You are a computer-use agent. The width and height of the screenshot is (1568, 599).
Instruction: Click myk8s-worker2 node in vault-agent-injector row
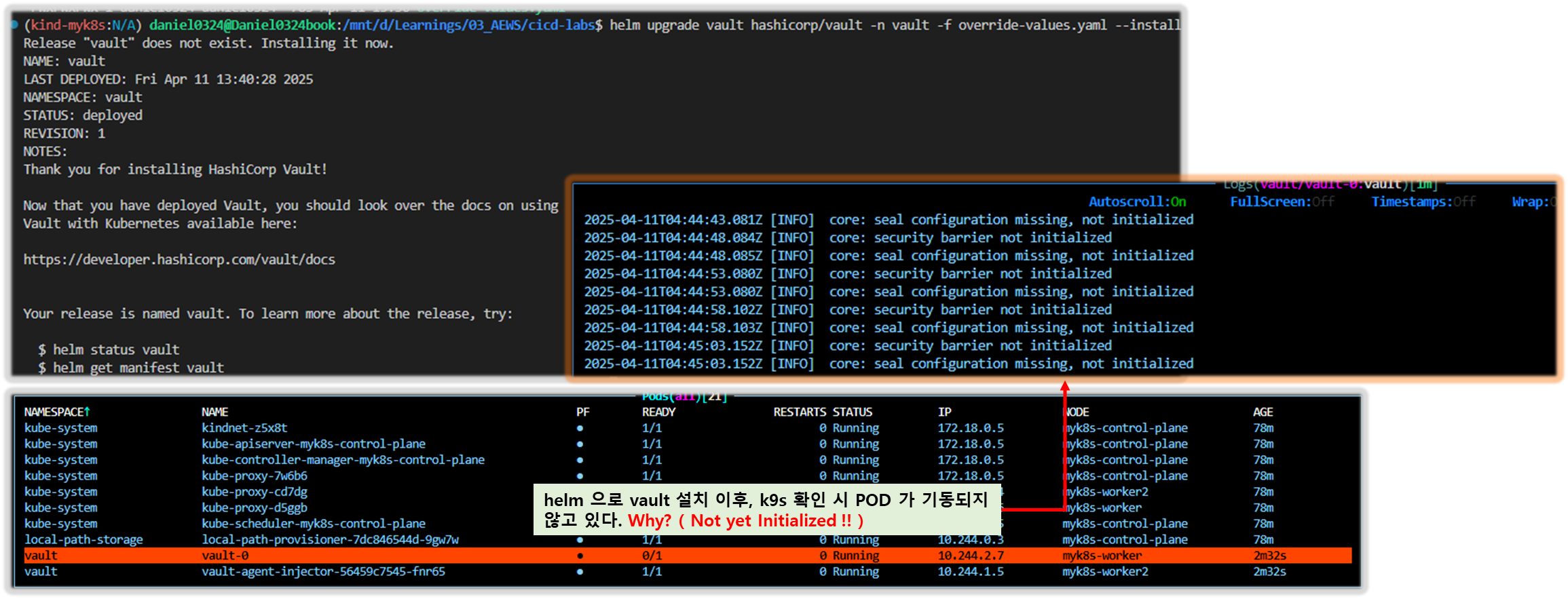pyautogui.click(x=1105, y=571)
